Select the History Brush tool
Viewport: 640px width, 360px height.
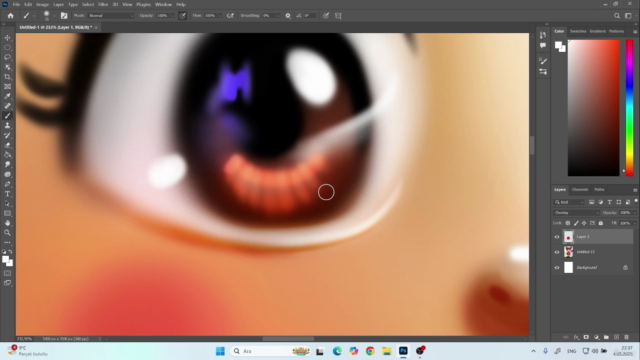[7, 136]
